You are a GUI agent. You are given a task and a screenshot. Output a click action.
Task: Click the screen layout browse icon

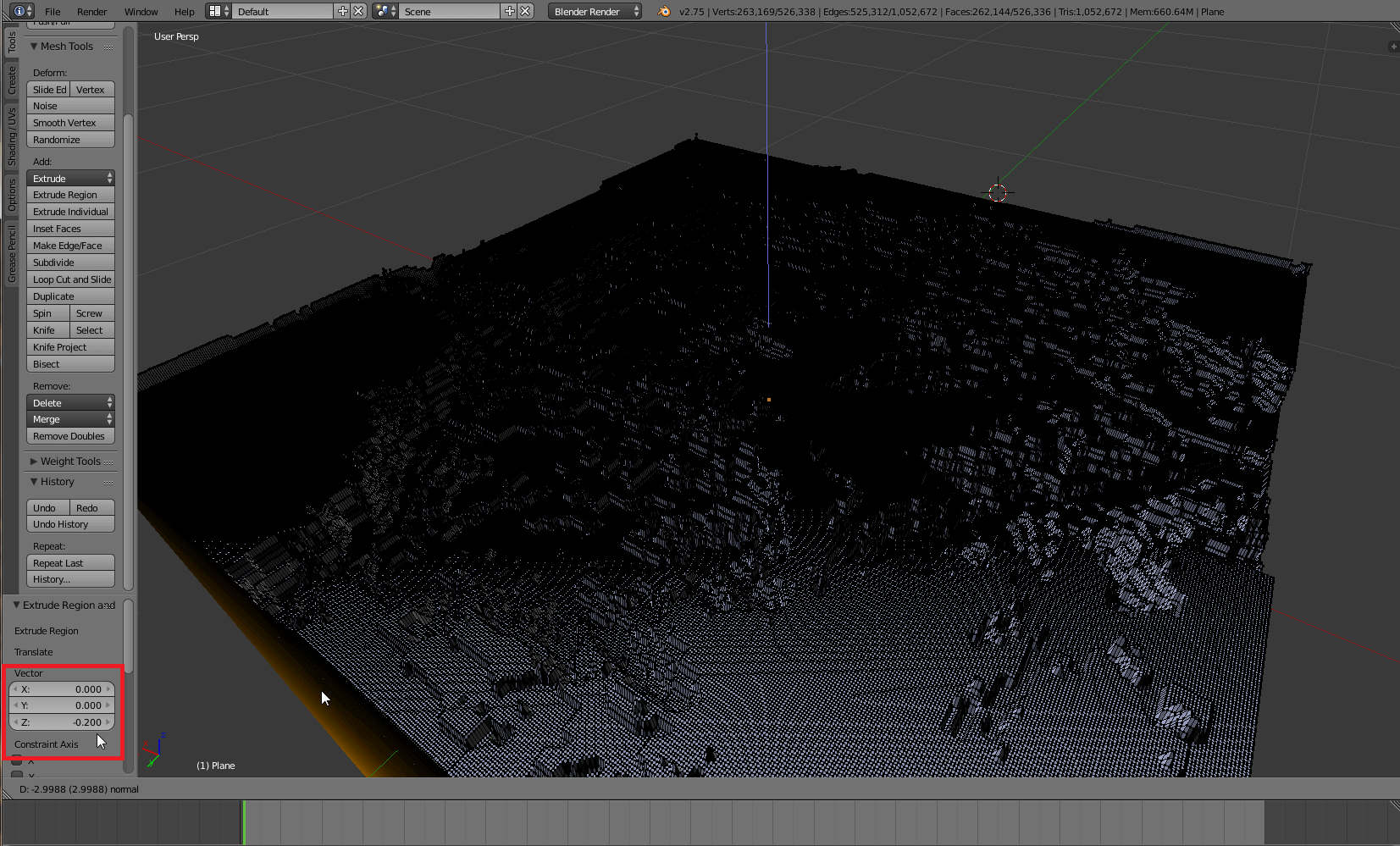click(219, 11)
